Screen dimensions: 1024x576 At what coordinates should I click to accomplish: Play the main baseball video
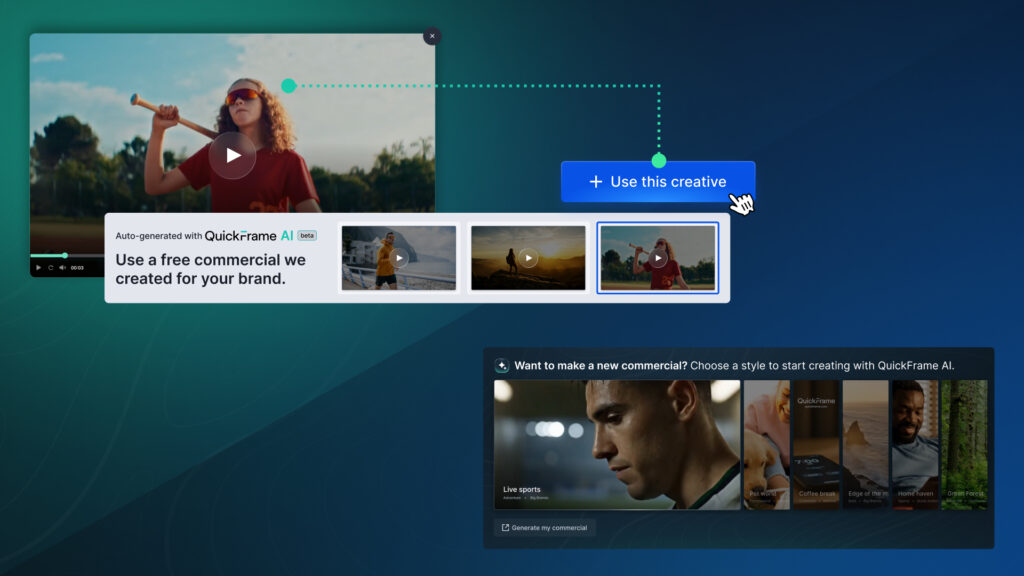(232, 155)
